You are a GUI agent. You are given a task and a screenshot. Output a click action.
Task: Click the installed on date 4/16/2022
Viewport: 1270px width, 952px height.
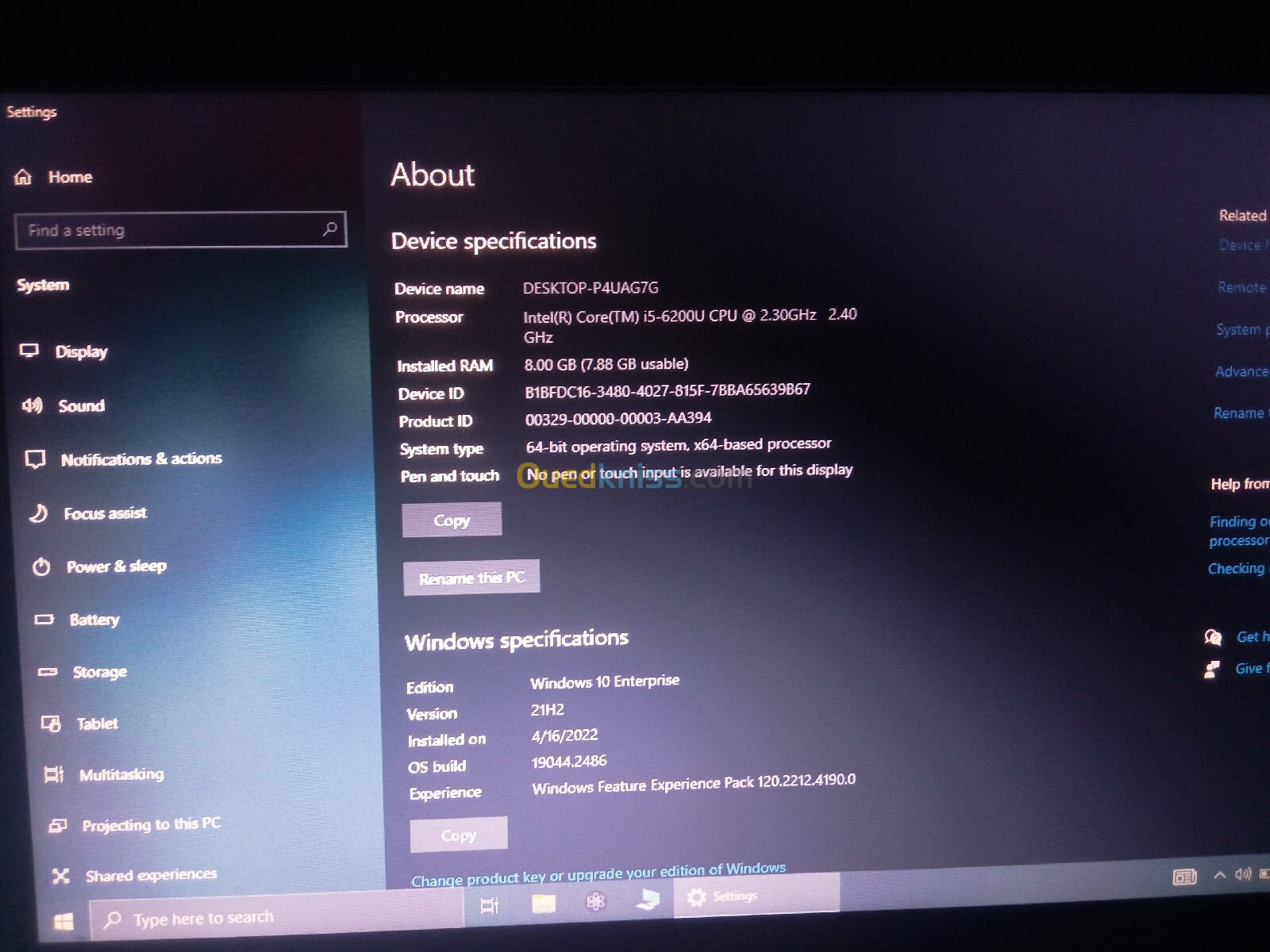(x=565, y=735)
